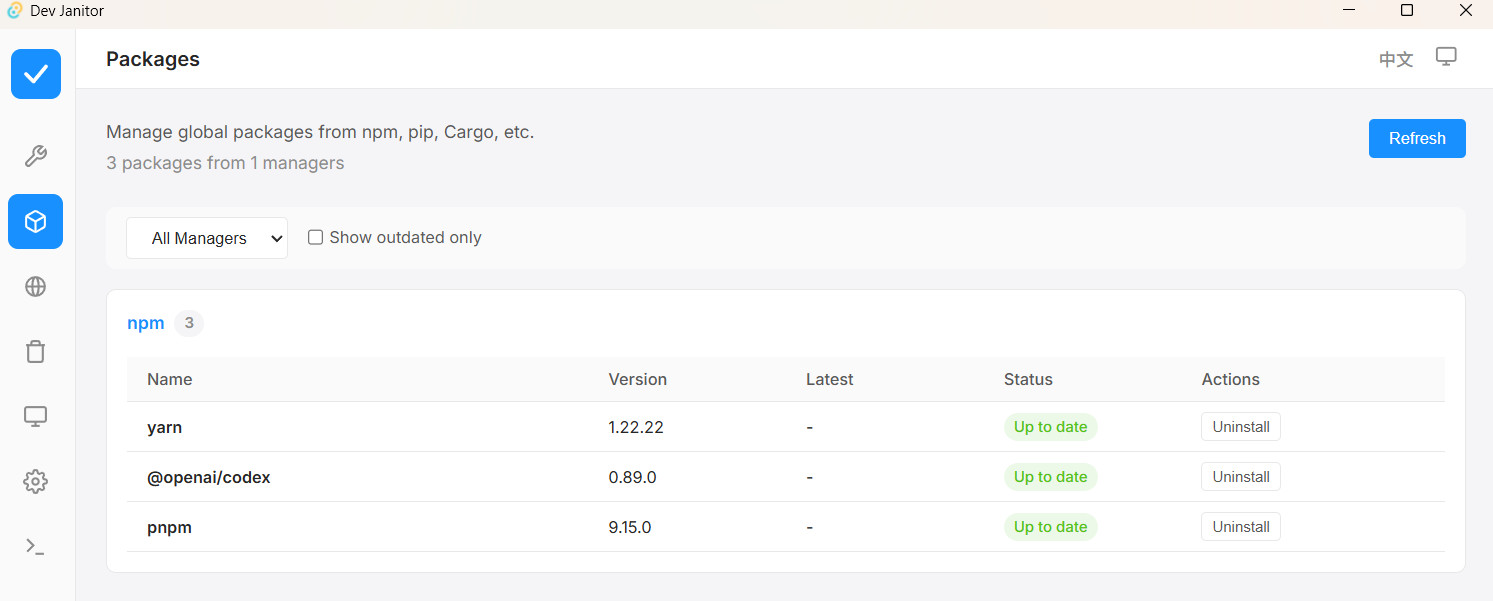Expand the All Managers dropdown
Image resolution: width=1493 pixels, height=601 pixels.
207,238
